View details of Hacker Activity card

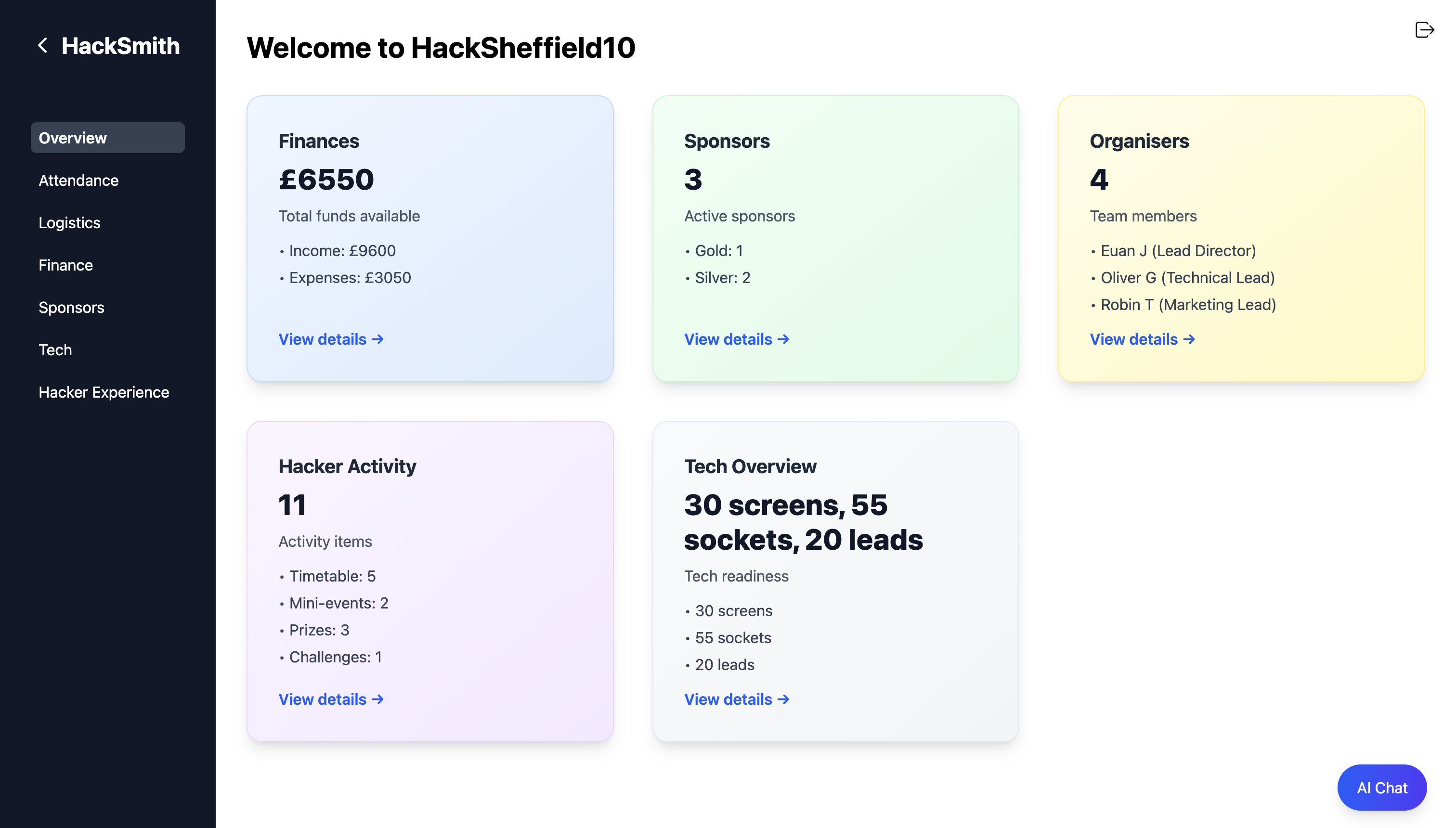[330, 699]
